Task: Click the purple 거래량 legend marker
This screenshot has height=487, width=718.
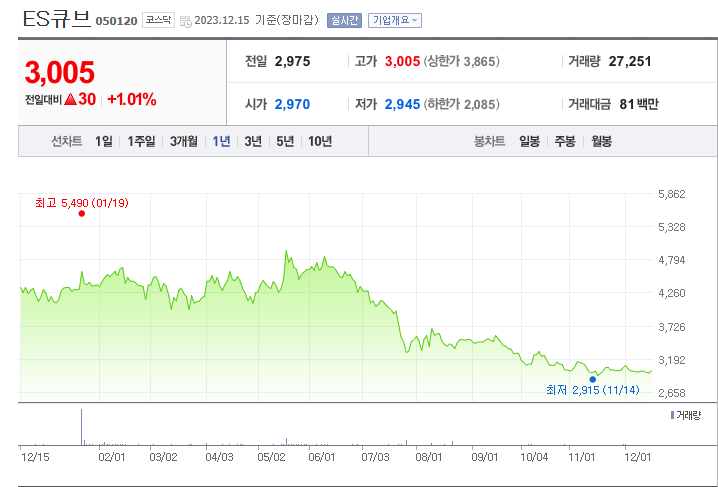Action: coord(672,415)
